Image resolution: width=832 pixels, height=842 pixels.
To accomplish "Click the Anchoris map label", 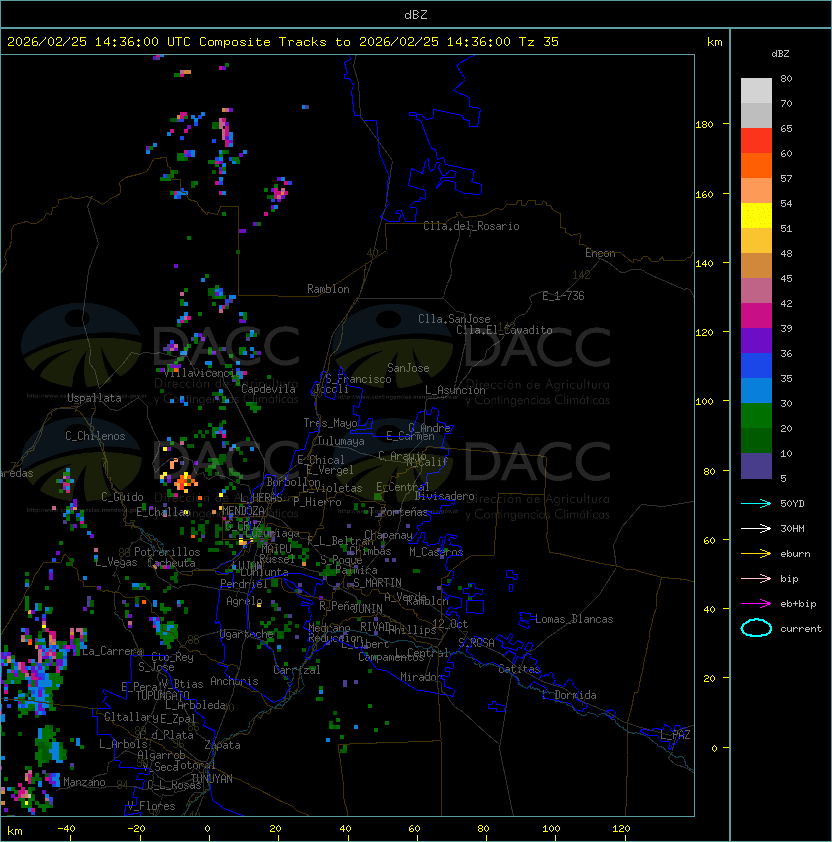I will (x=234, y=681).
